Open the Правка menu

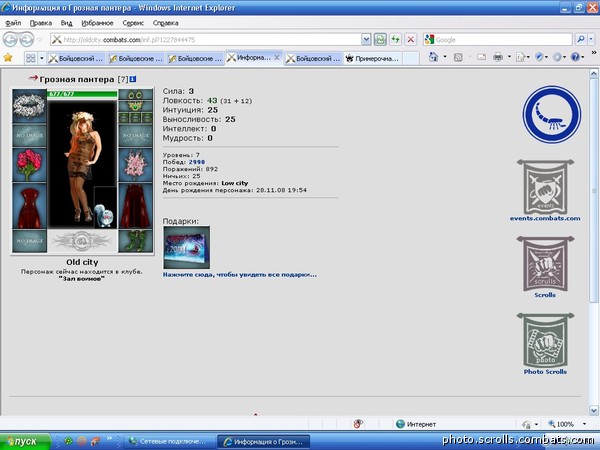click(41, 23)
